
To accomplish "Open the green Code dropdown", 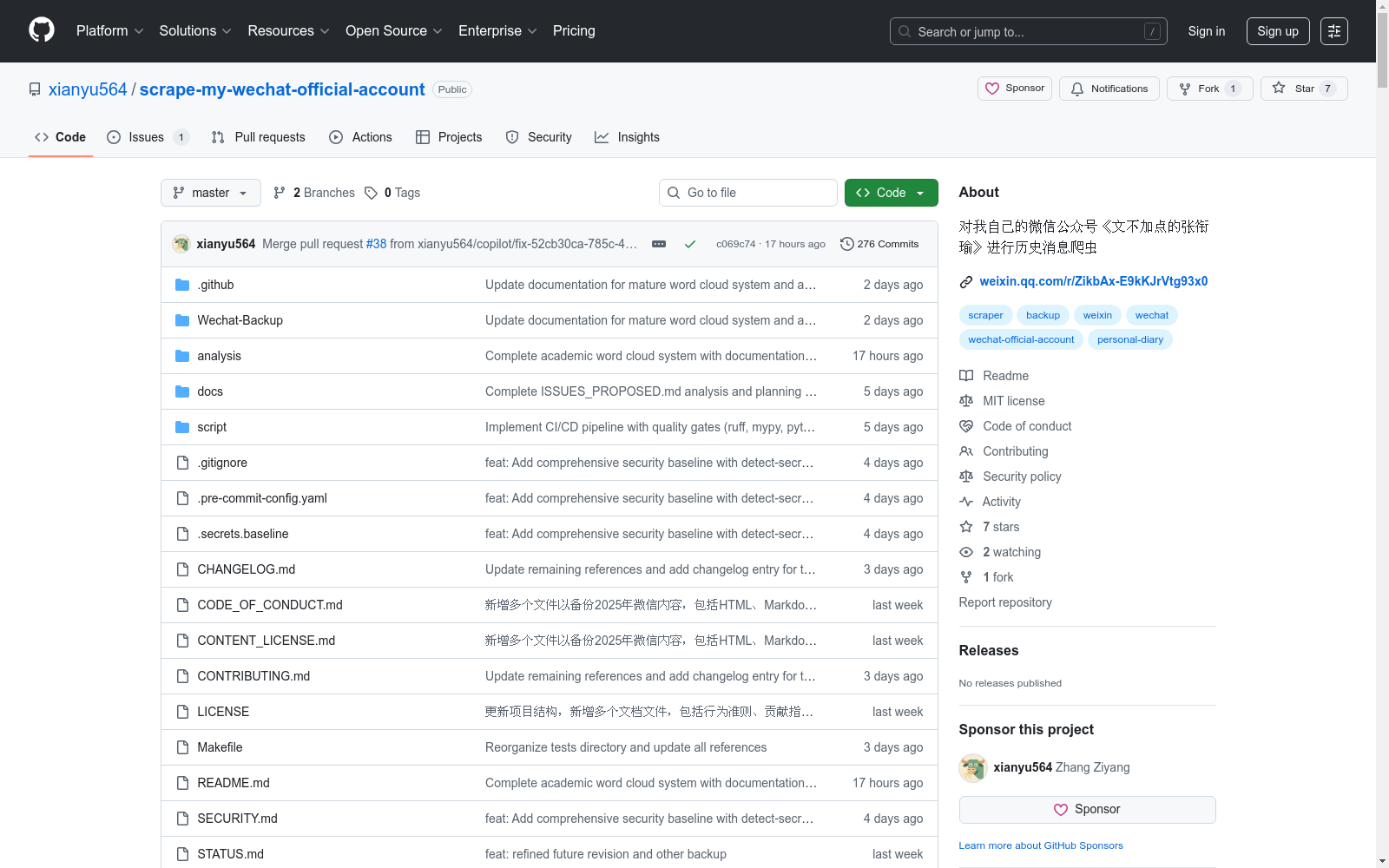I will click(892, 193).
